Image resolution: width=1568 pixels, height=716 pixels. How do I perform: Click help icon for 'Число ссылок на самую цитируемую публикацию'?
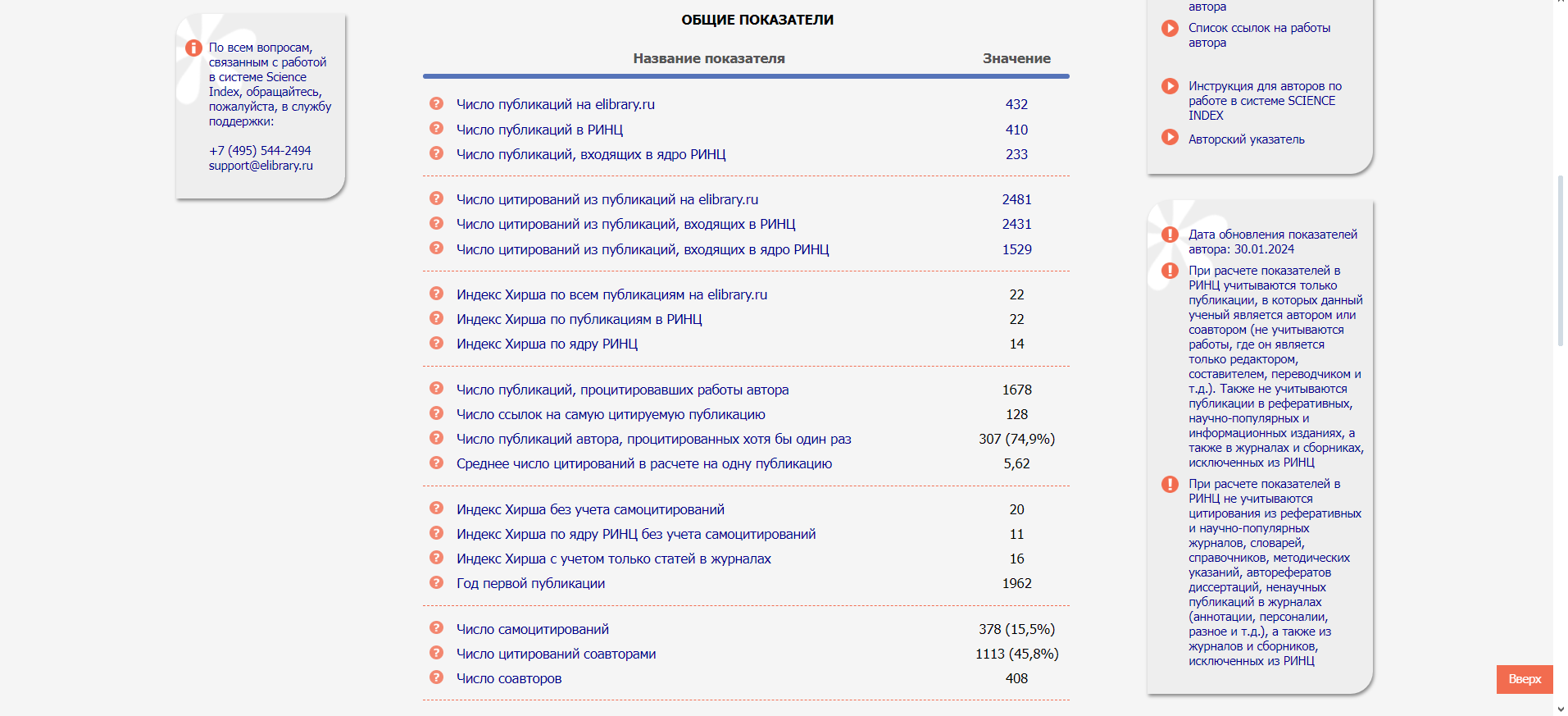pos(437,413)
